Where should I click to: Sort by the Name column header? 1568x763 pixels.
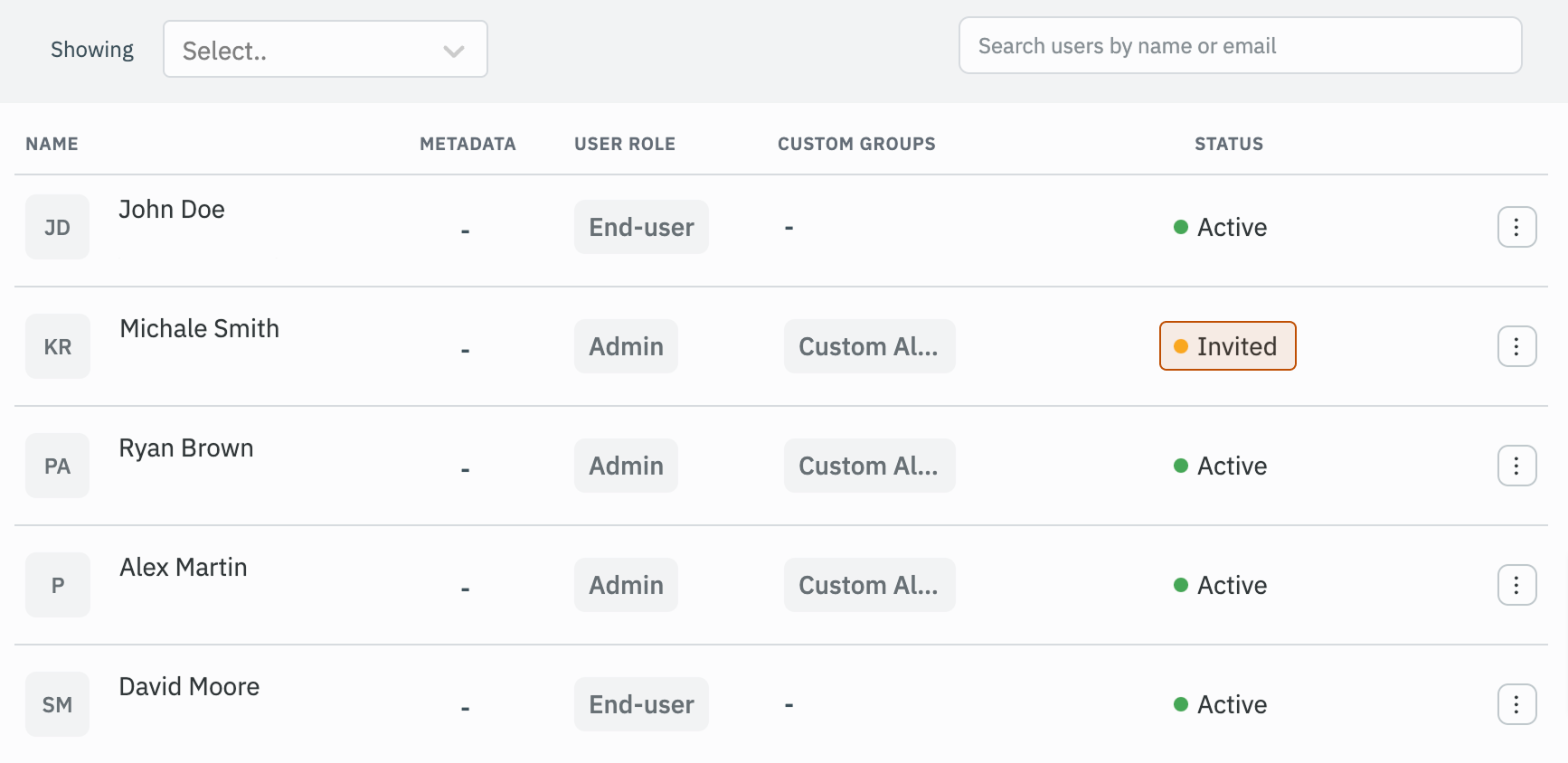tap(52, 144)
